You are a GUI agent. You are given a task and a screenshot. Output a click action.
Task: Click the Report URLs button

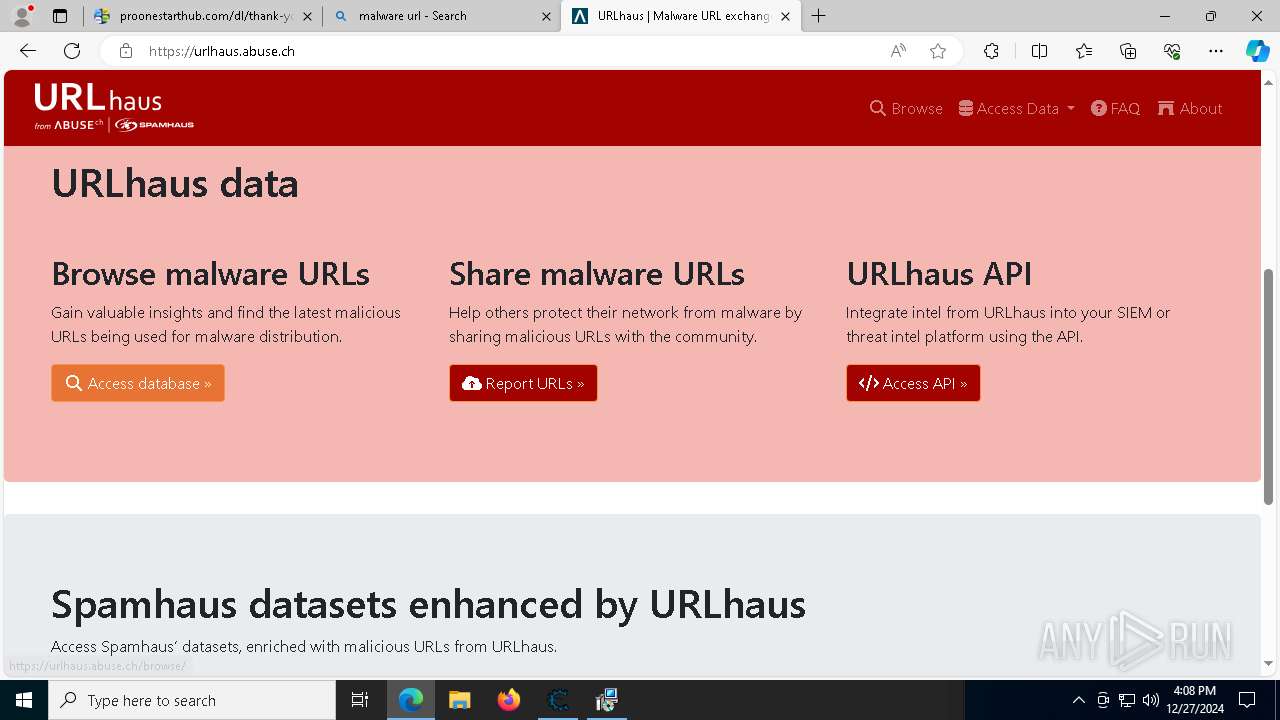[523, 383]
